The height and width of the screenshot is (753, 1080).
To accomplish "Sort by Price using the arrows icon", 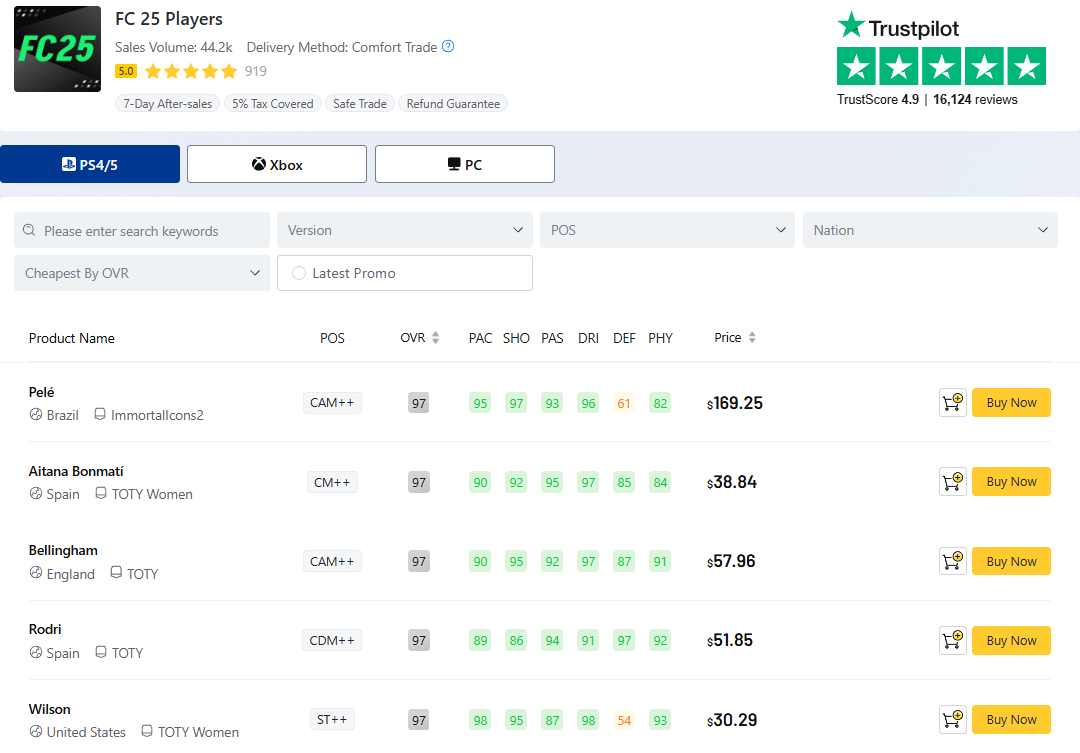I will coord(752,338).
